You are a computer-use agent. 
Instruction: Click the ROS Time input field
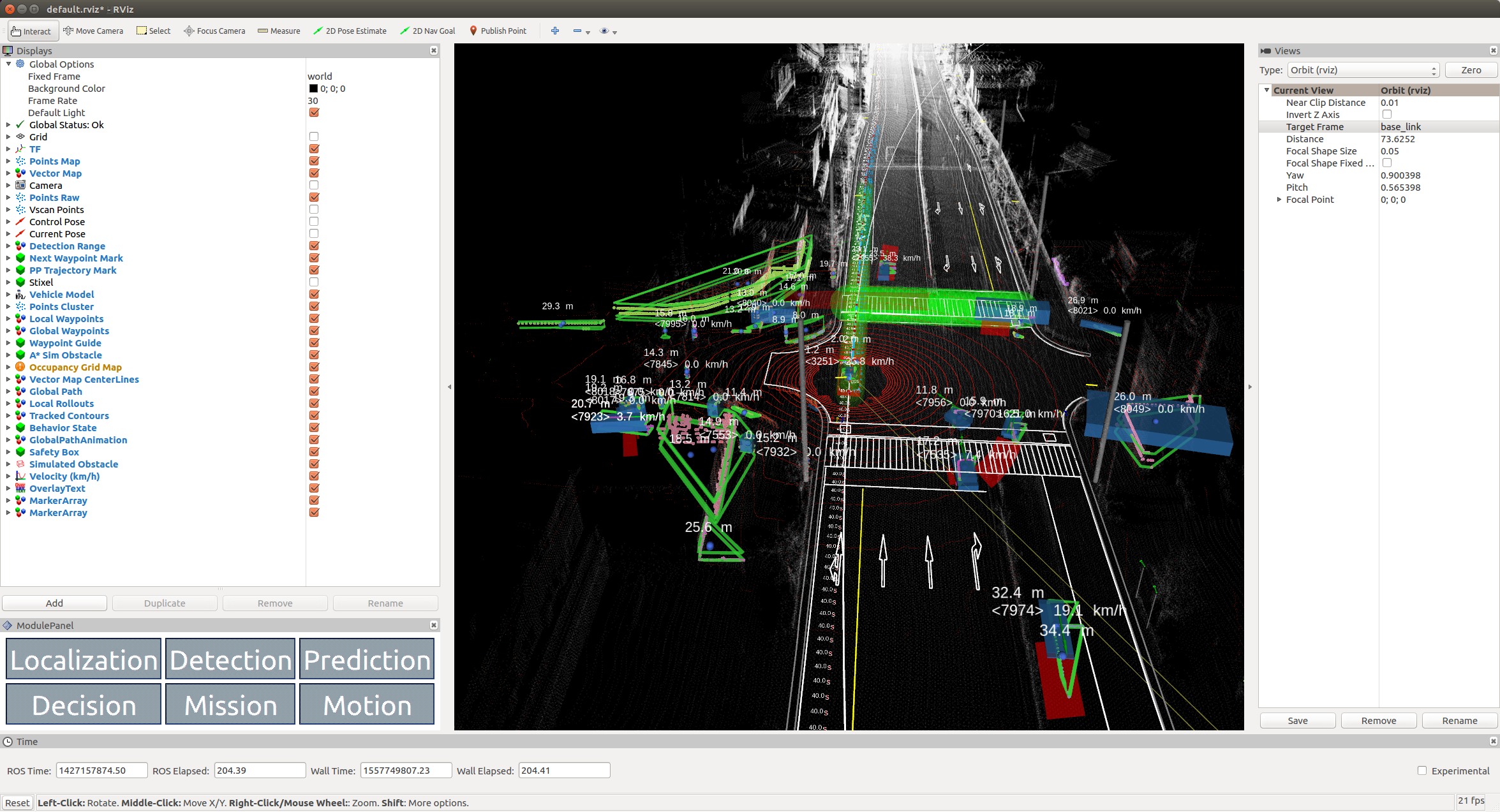click(x=101, y=771)
